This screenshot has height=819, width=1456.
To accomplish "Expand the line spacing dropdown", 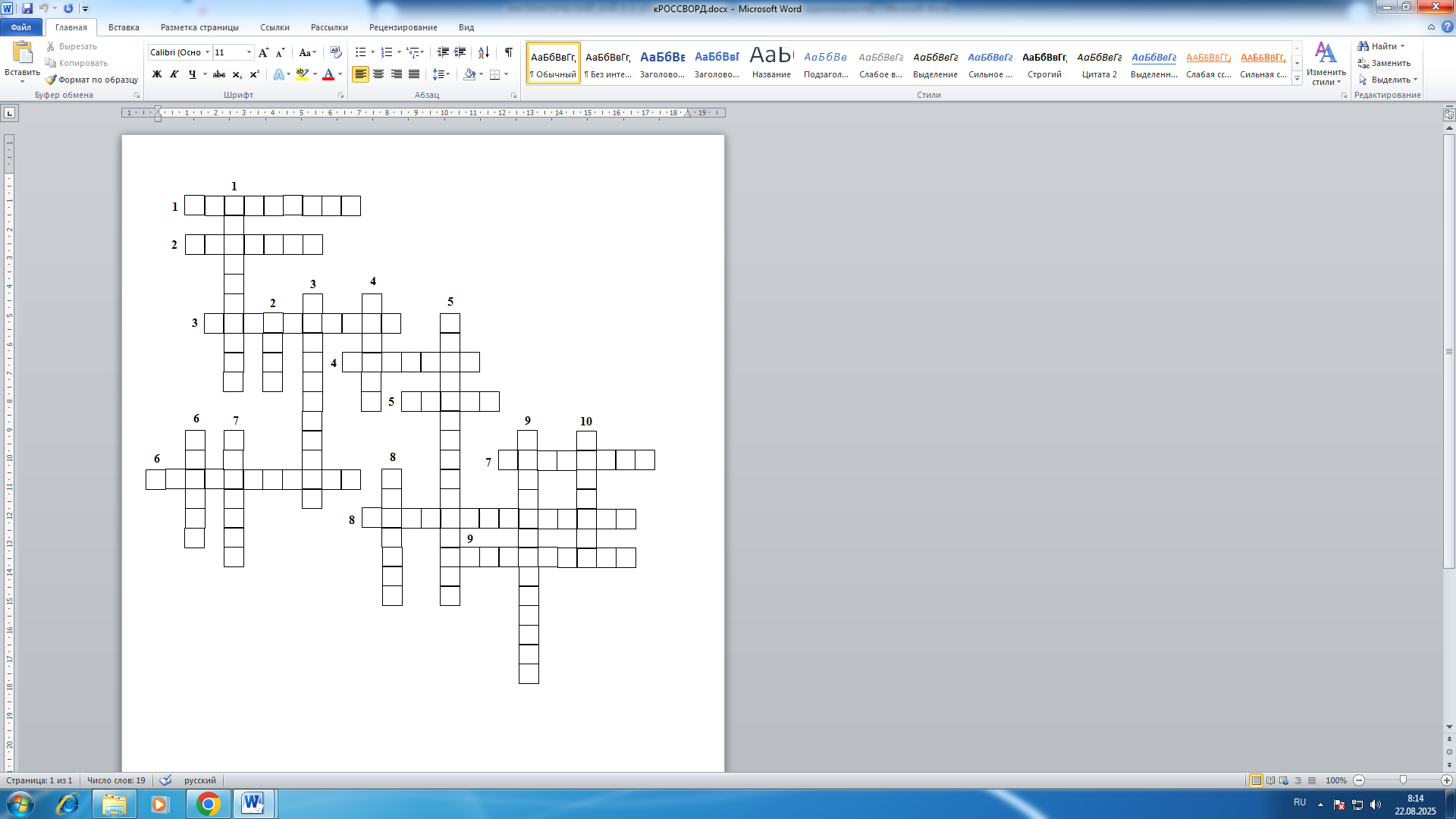I will tap(448, 74).
